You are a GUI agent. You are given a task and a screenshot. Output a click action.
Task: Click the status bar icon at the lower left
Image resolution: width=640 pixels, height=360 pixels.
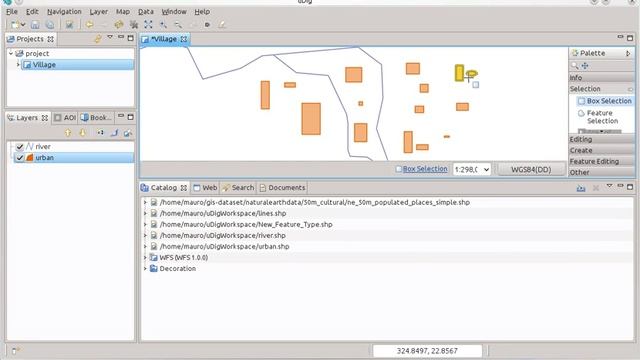(x=15, y=350)
